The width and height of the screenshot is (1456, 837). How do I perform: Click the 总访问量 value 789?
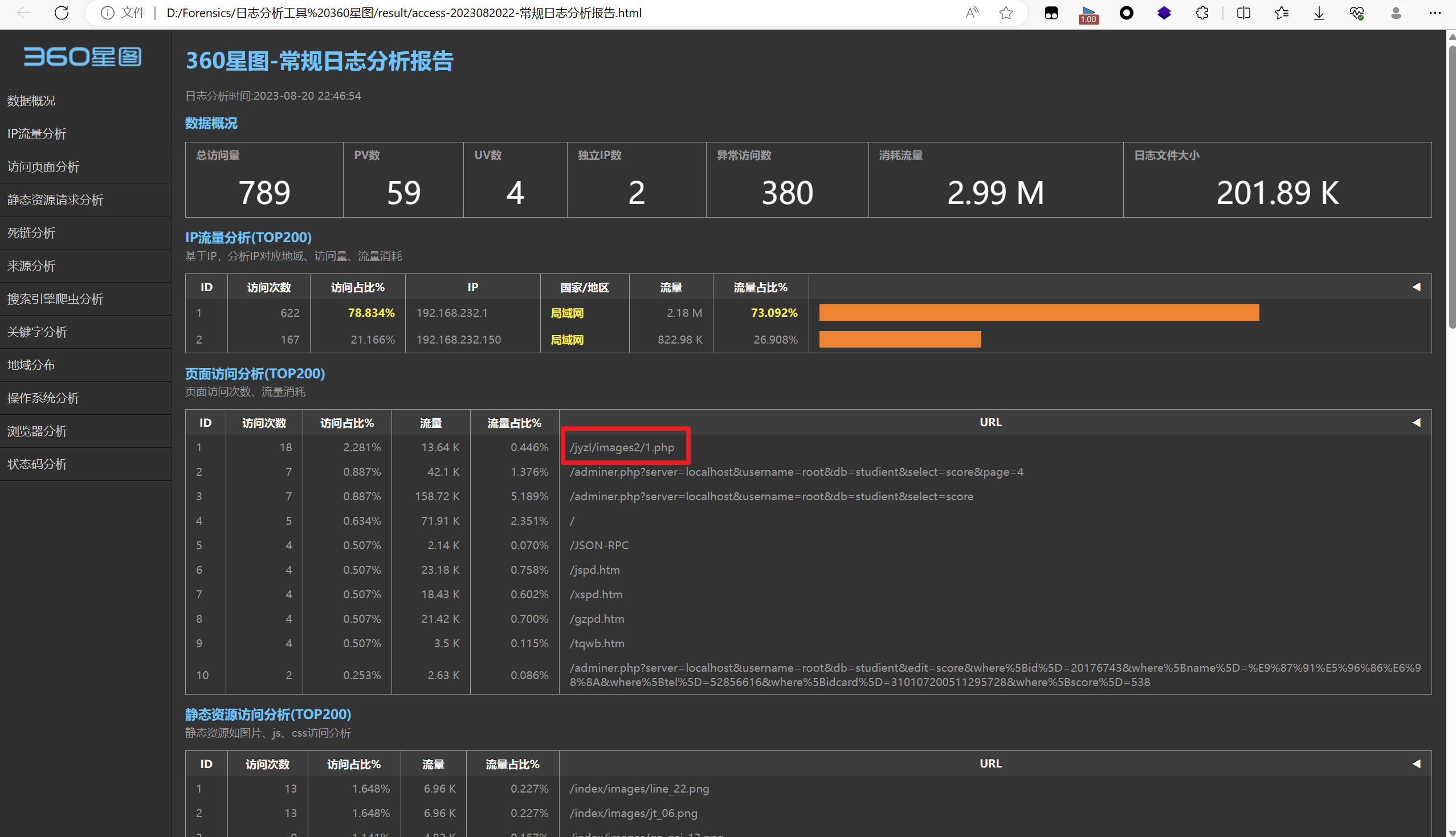point(264,193)
